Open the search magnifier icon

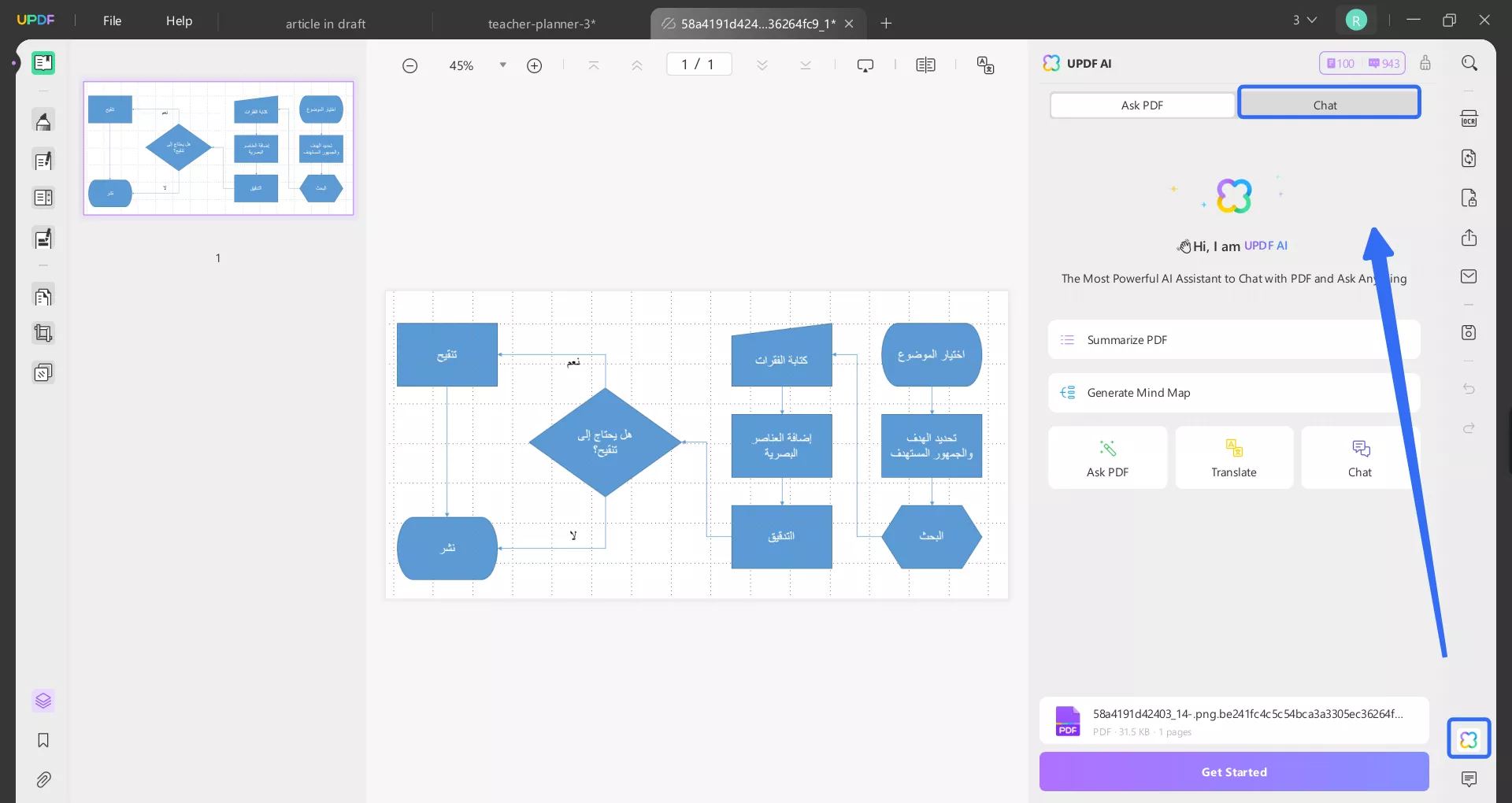[1469, 63]
